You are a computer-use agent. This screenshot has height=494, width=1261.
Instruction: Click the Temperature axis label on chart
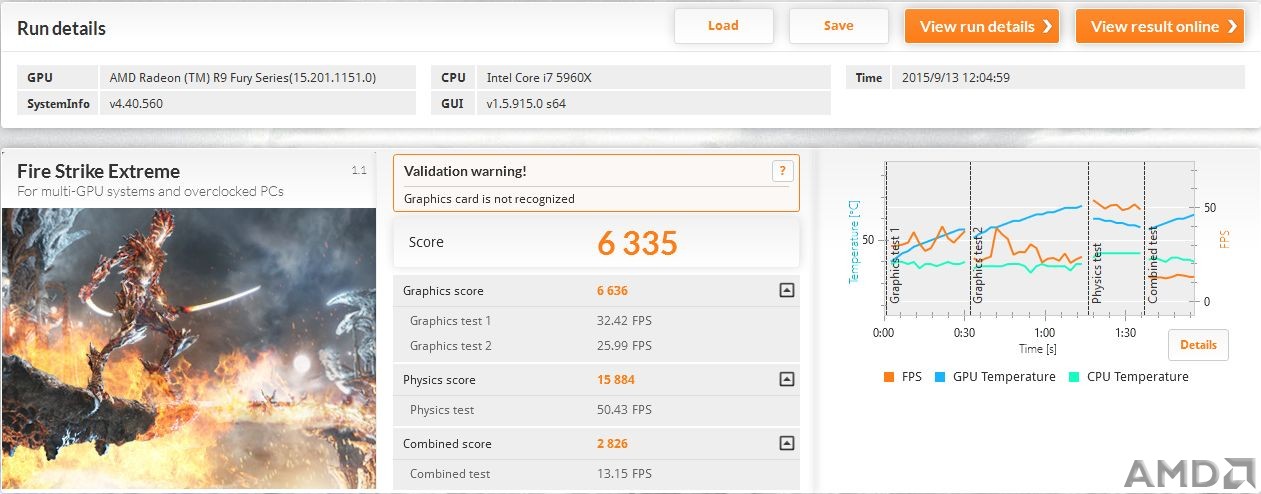[854, 241]
